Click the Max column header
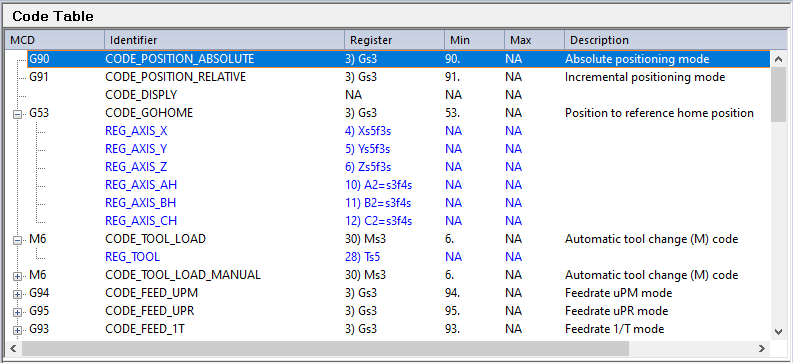Screen dimensions: 793x363 534,40
